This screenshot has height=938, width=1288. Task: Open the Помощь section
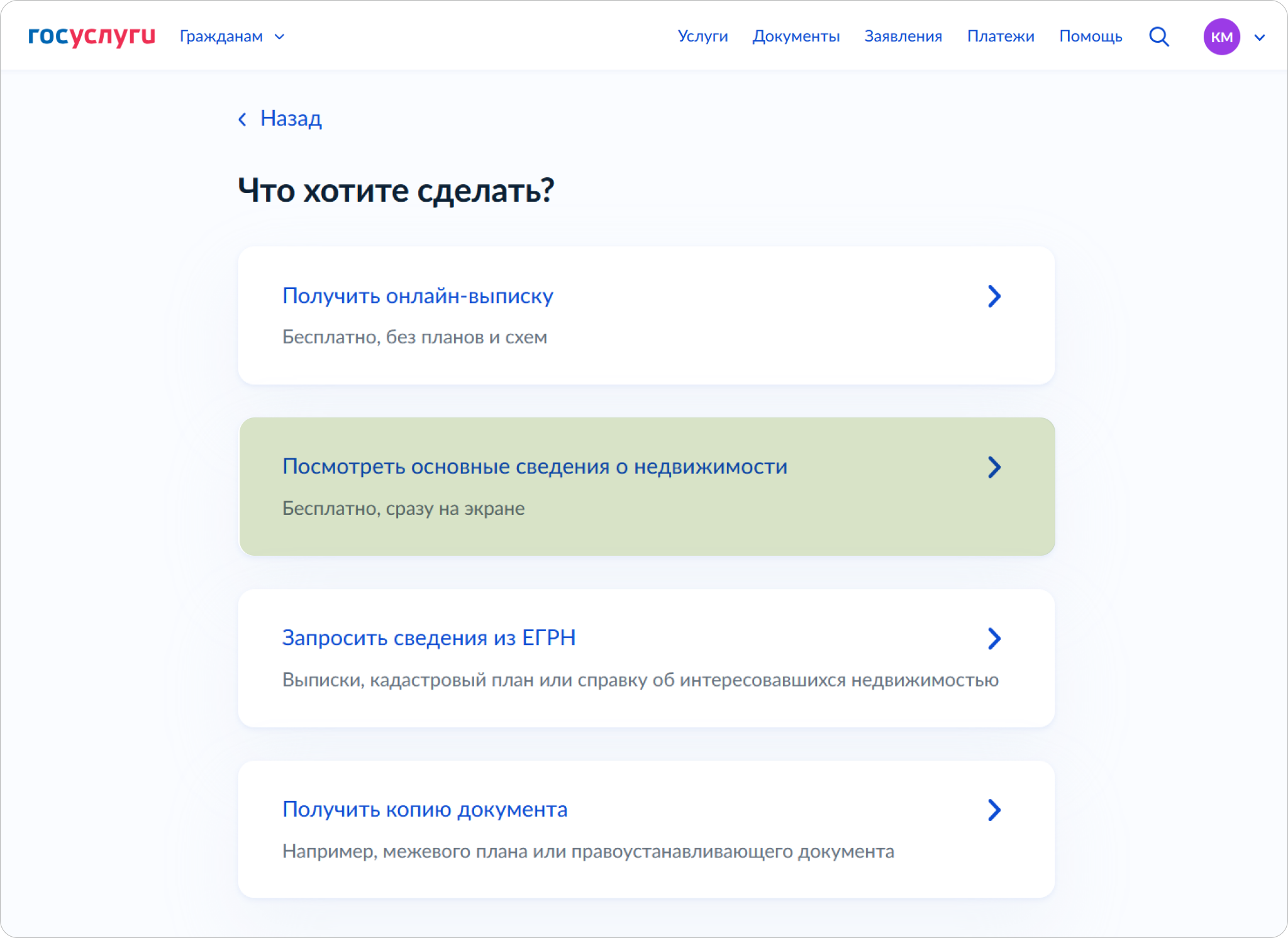point(1090,36)
